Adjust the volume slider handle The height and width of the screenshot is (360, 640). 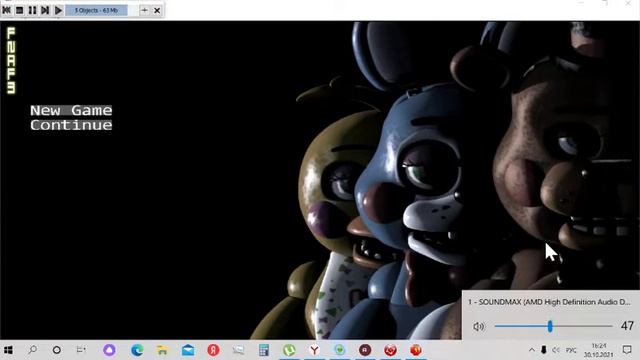pos(550,326)
